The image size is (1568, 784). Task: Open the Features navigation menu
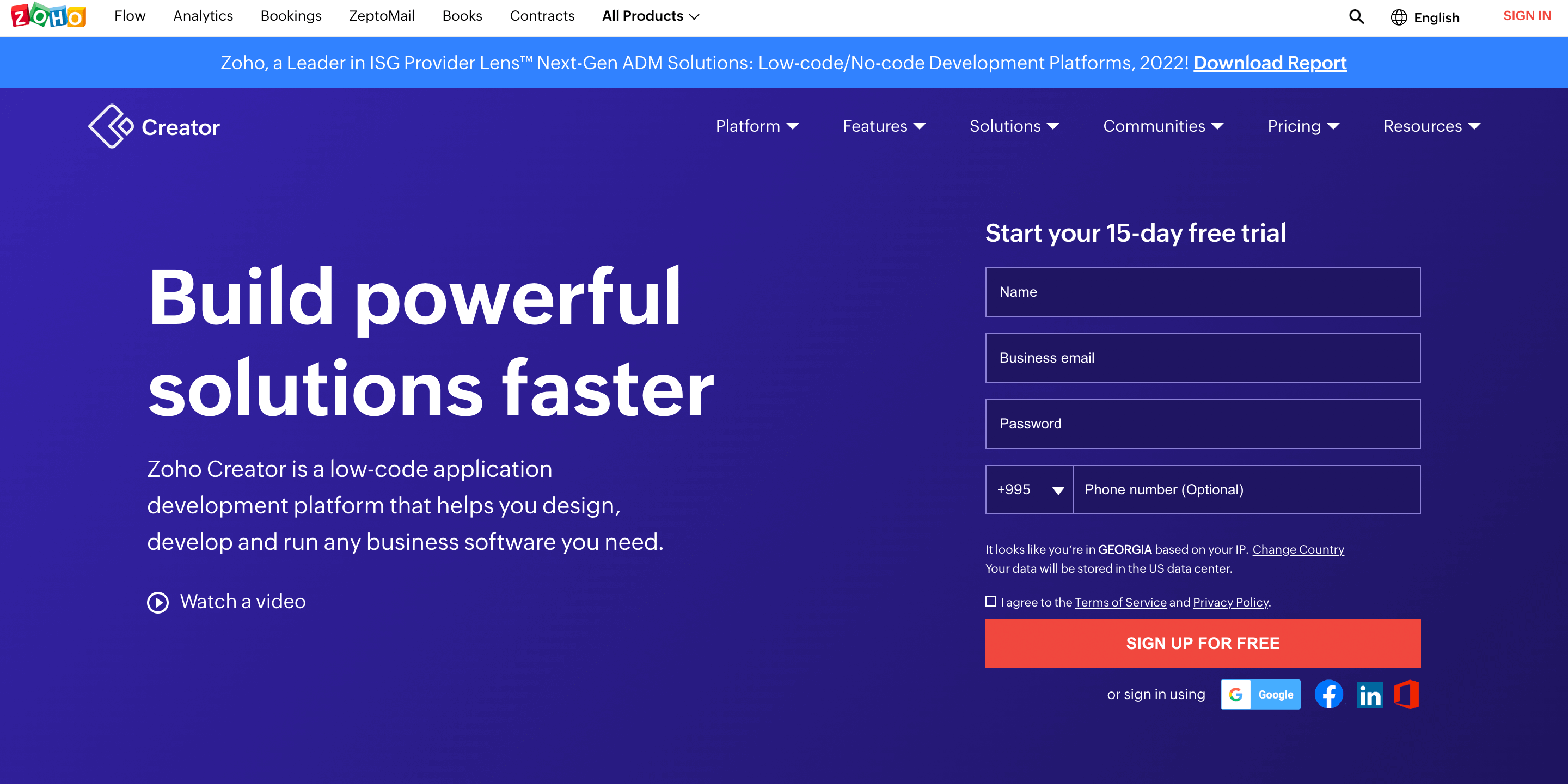pos(883,126)
